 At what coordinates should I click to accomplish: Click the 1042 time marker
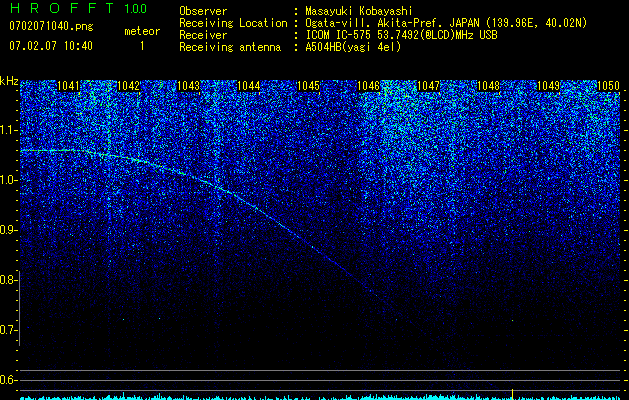(128, 86)
